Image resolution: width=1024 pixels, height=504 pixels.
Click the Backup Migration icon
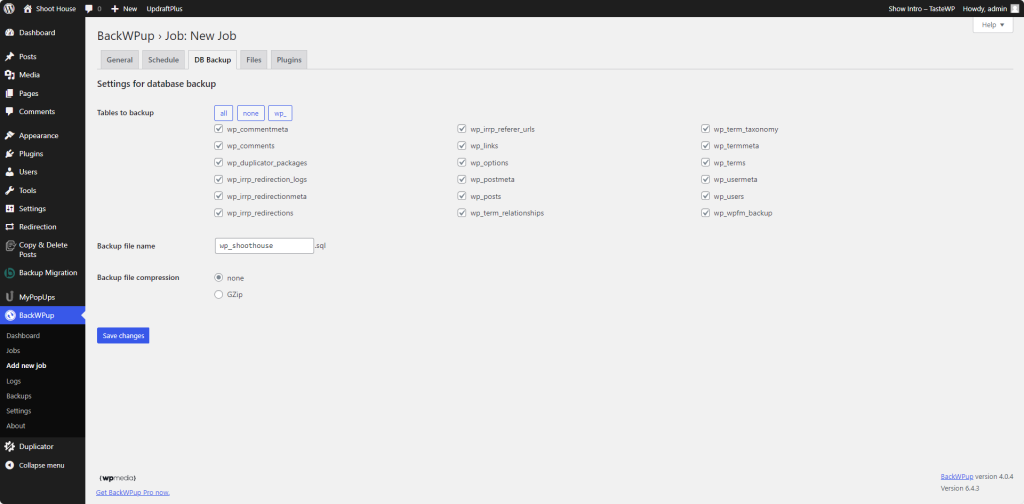[9, 273]
